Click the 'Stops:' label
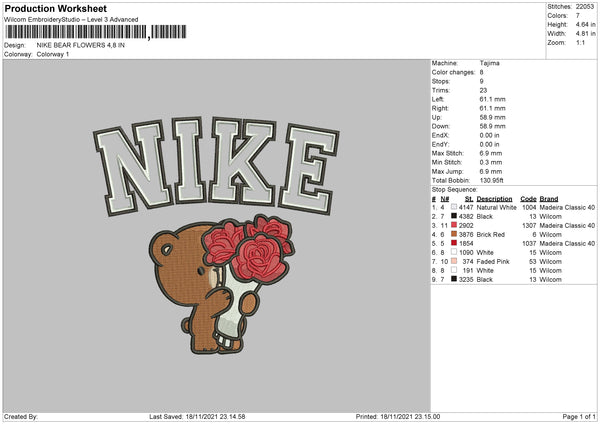Image resolution: width=600 pixels, height=424 pixels. point(441,82)
